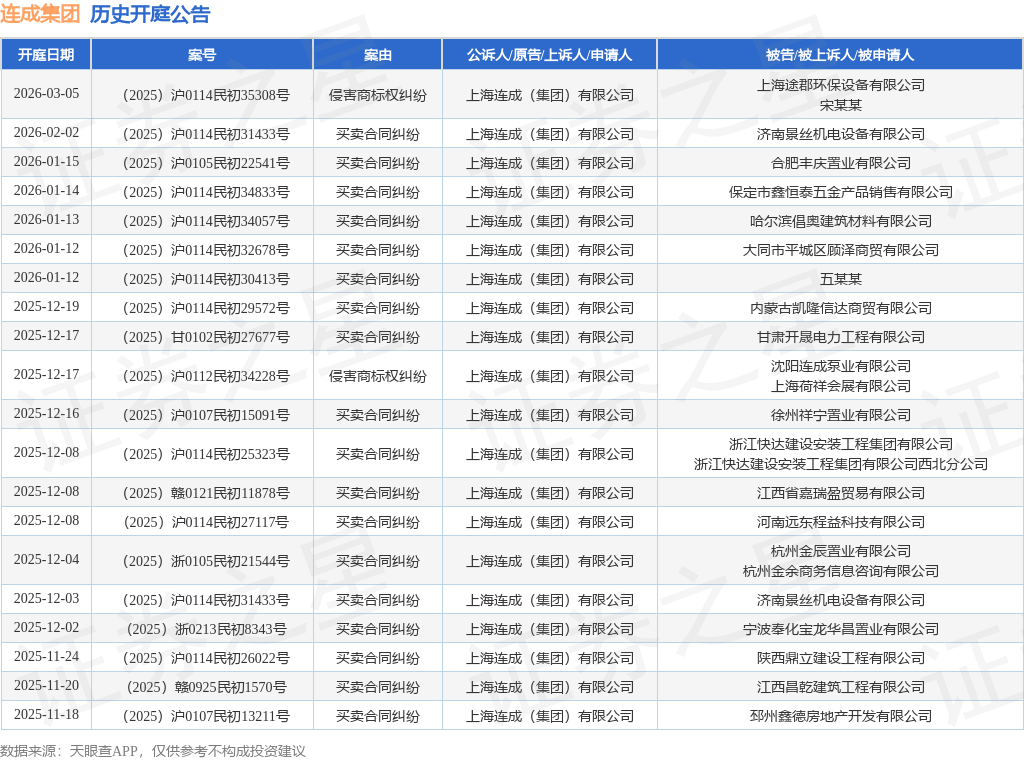This screenshot has height=760, width=1024.
Task: Select the 公诉人/原告/上诉人/申请人 column header
Action: coord(549,55)
